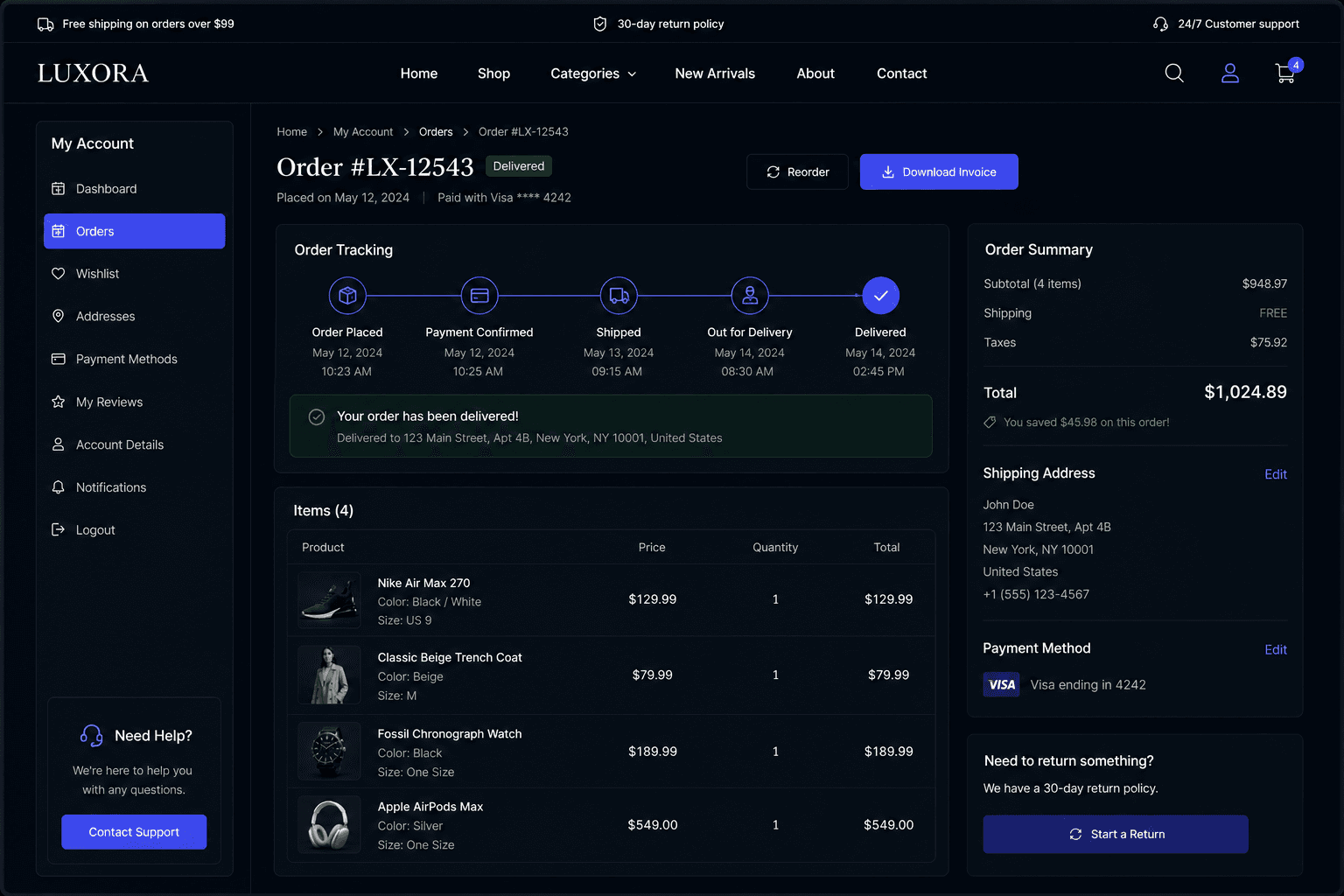Click Home breadcrumb link

pyautogui.click(x=292, y=132)
